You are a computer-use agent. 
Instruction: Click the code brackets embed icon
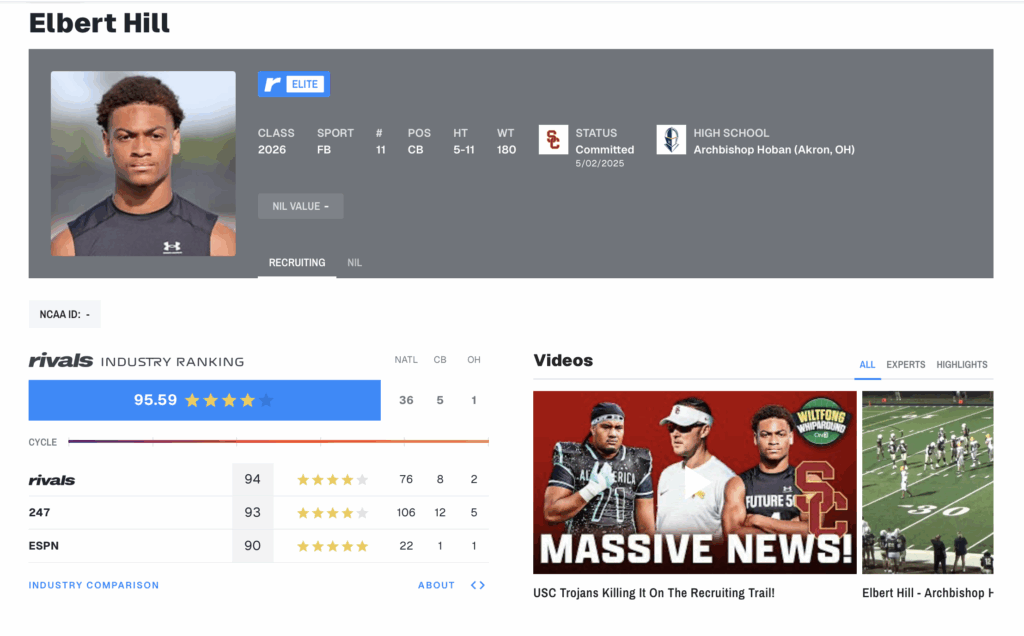point(478,585)
